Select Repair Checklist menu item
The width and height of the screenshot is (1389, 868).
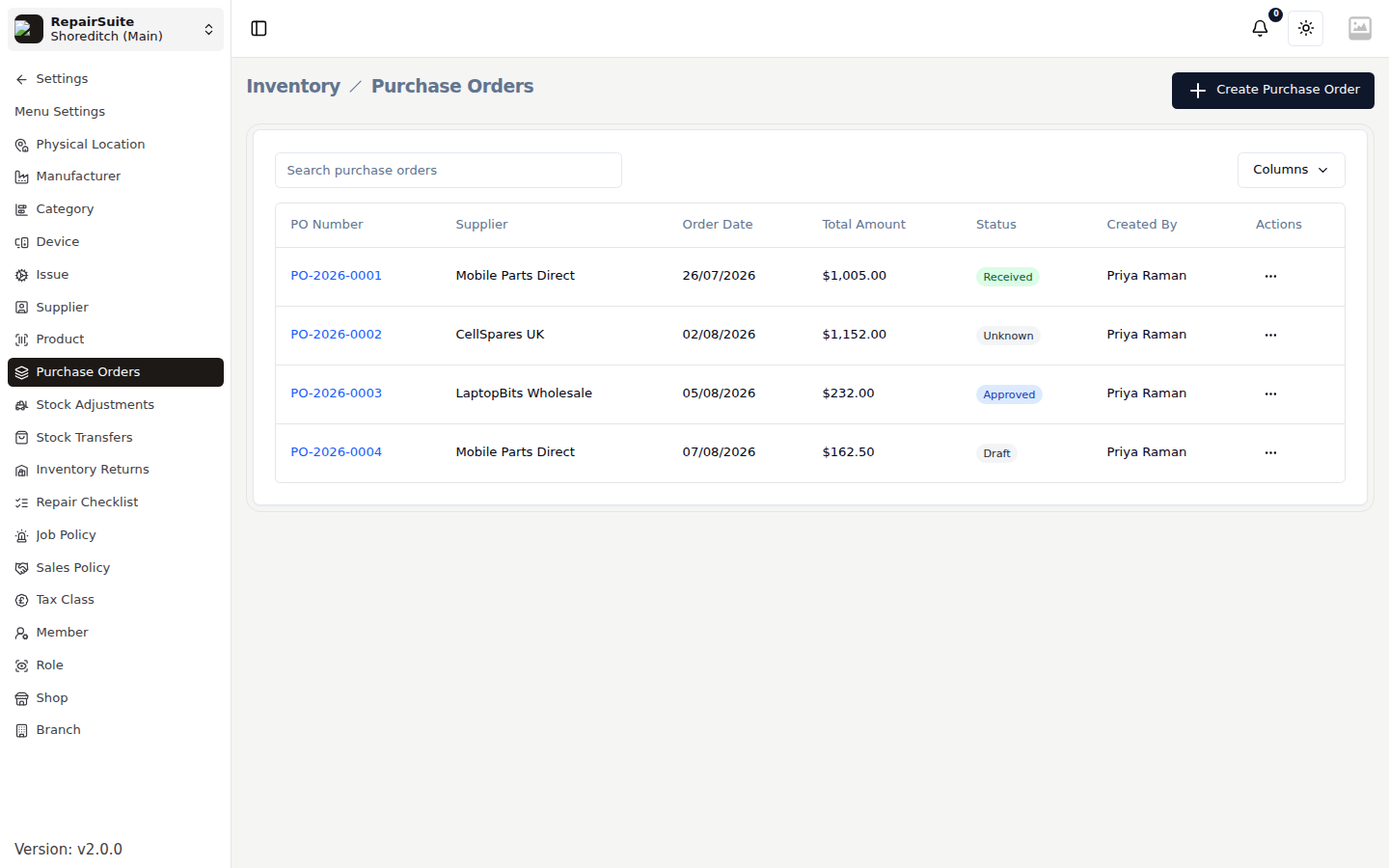[116, 502]
